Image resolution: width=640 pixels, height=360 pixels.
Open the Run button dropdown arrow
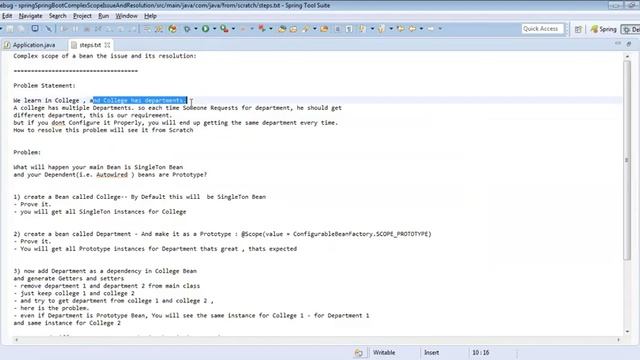214,29
